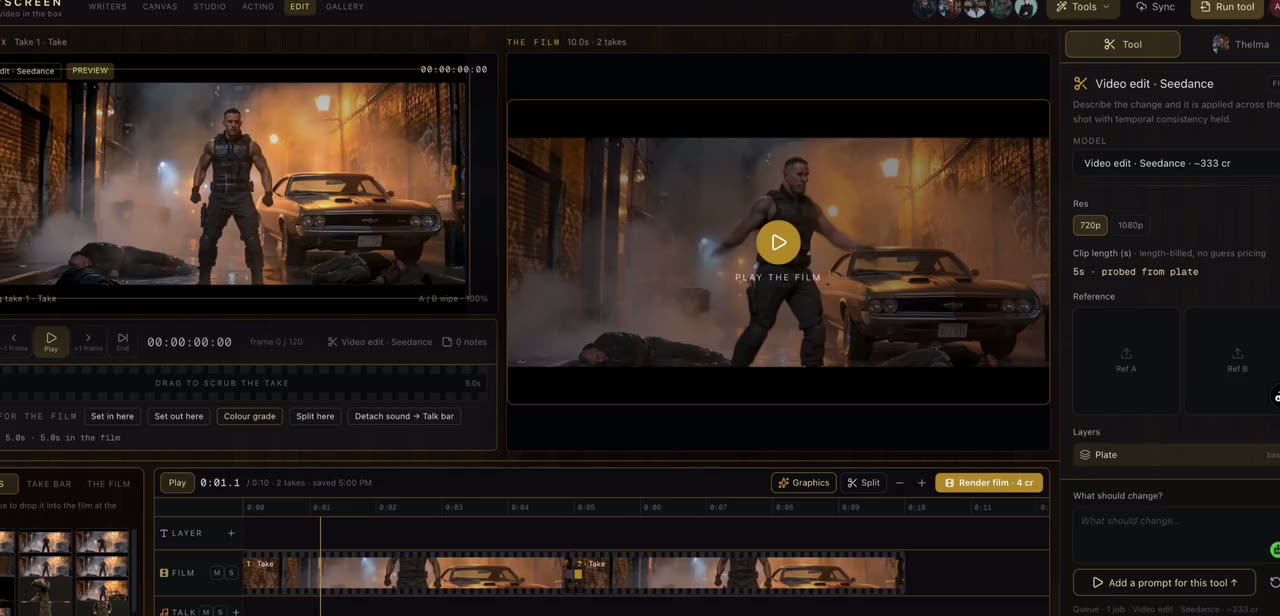Mute the FILM track
This screenshot has width=1280, height=616.
tap(216, 573)
